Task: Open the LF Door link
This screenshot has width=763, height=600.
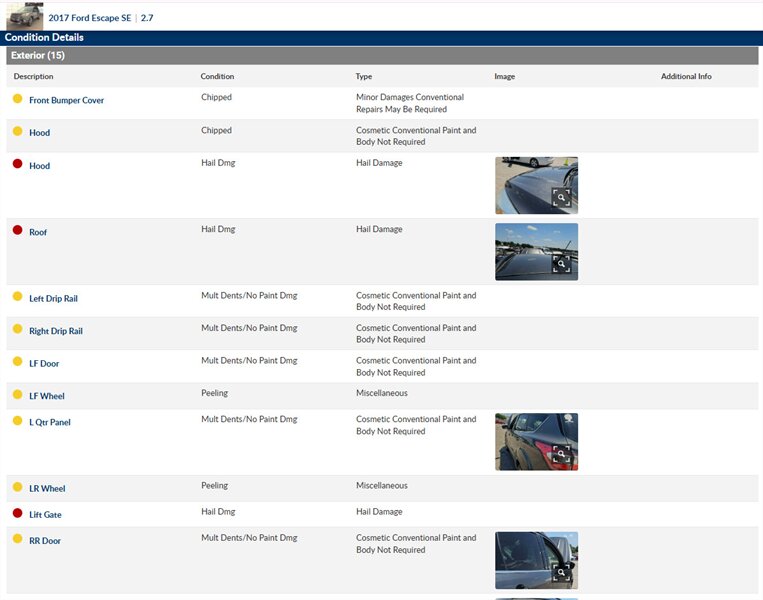Action: click(44, 364)
